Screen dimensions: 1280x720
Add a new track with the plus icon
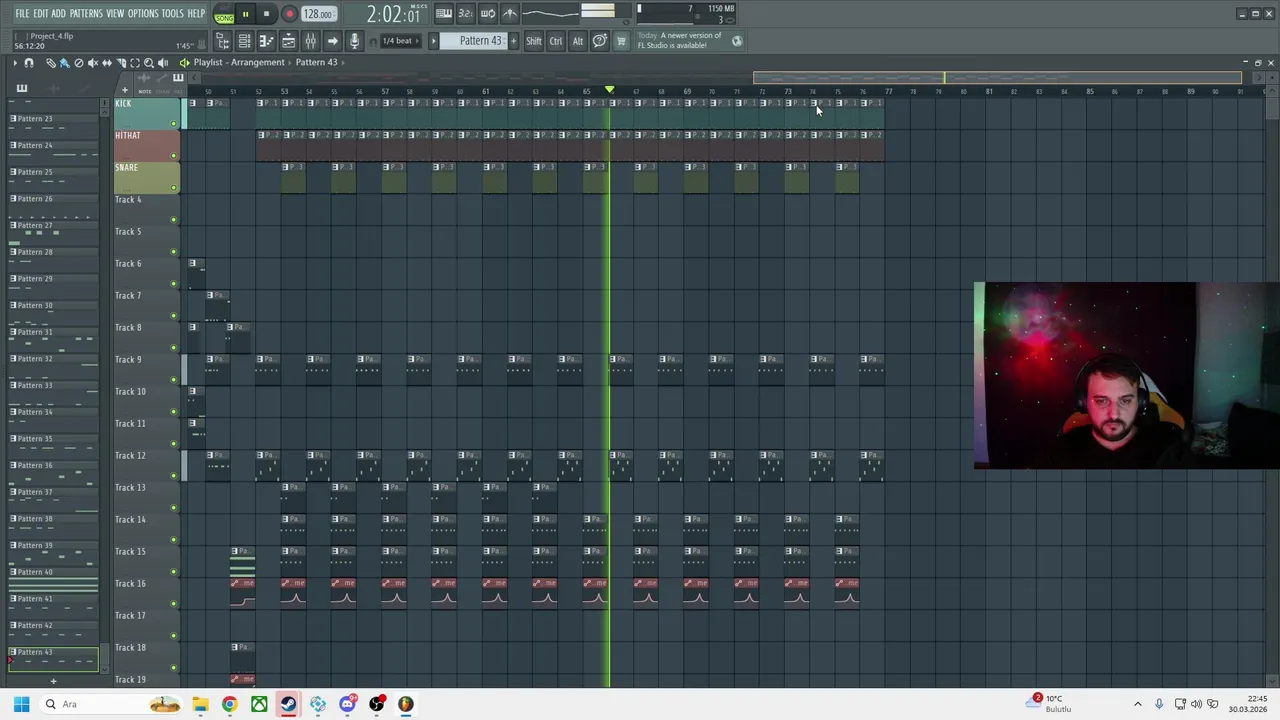[125, 90]
